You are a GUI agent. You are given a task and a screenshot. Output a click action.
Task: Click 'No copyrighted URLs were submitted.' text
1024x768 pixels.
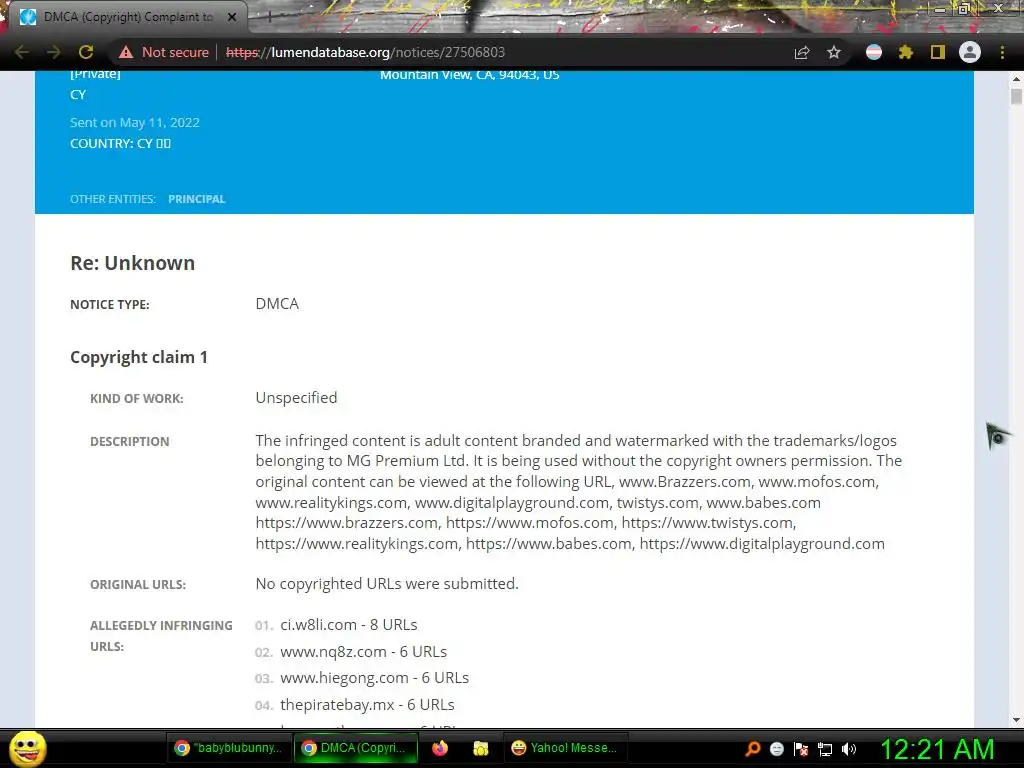click(x=387, y=584)
